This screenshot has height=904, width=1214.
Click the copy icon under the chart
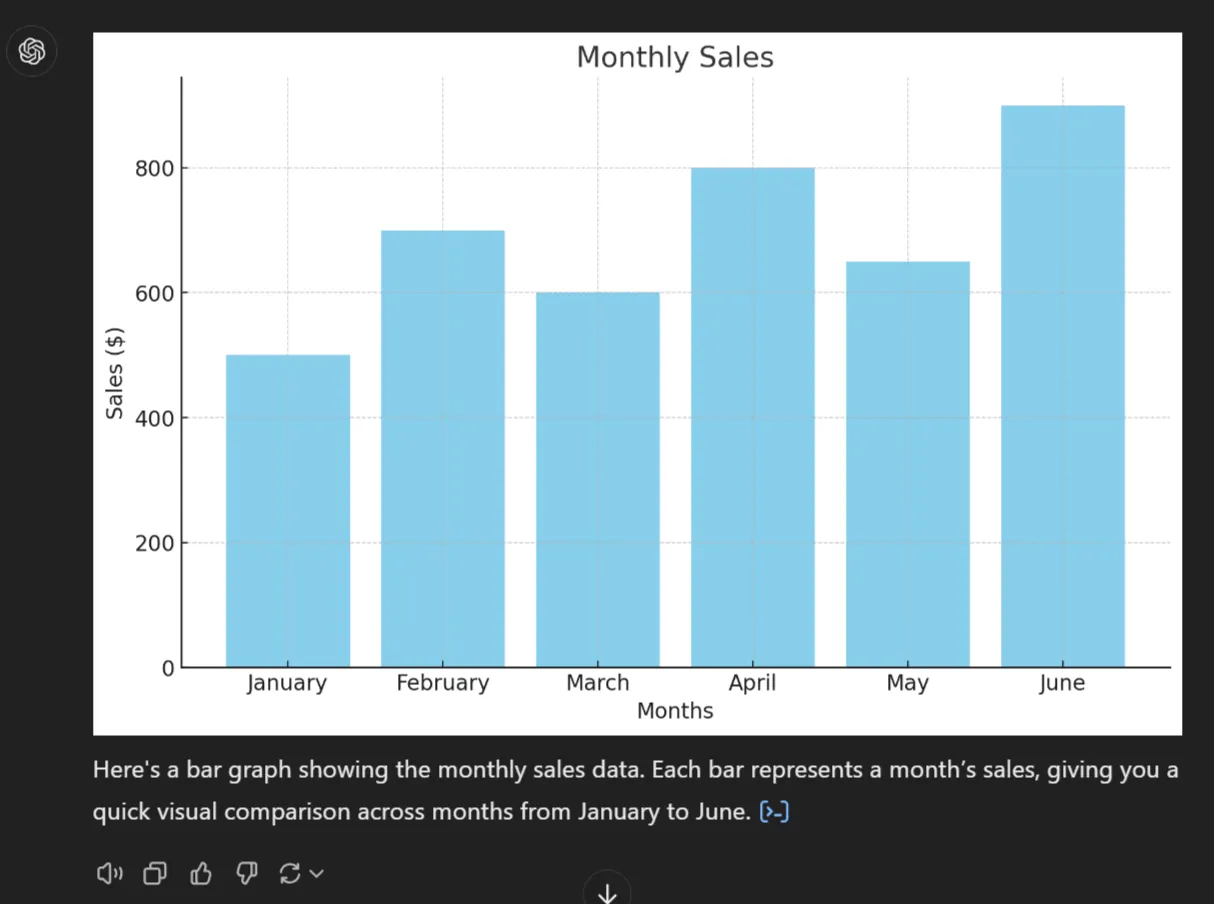point(154,873)
